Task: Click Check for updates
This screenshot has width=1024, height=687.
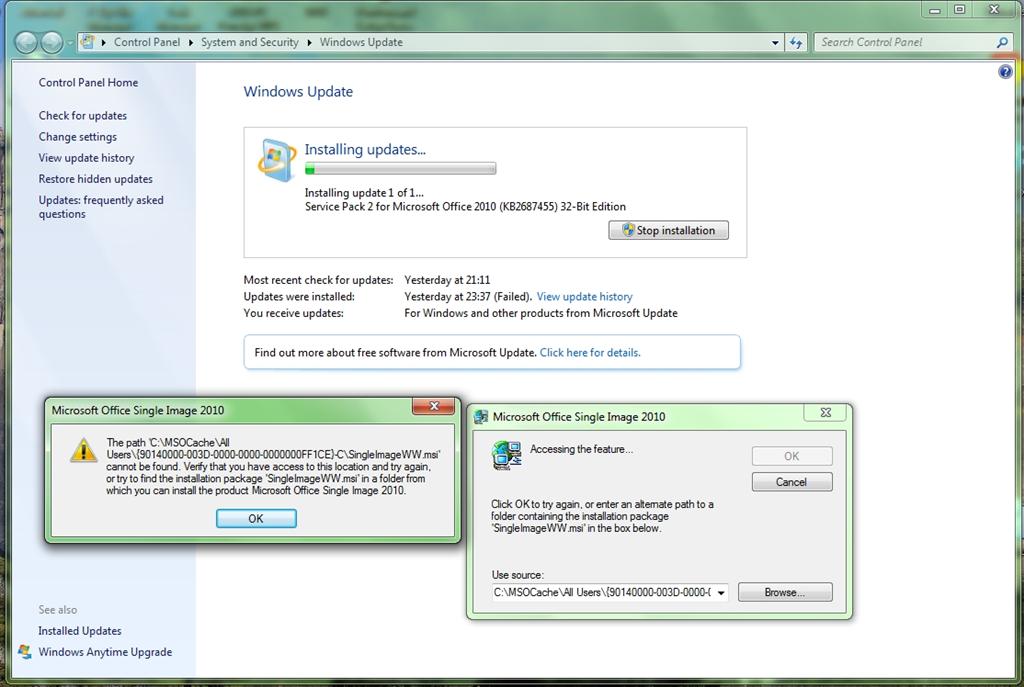Action: [83, 116]
